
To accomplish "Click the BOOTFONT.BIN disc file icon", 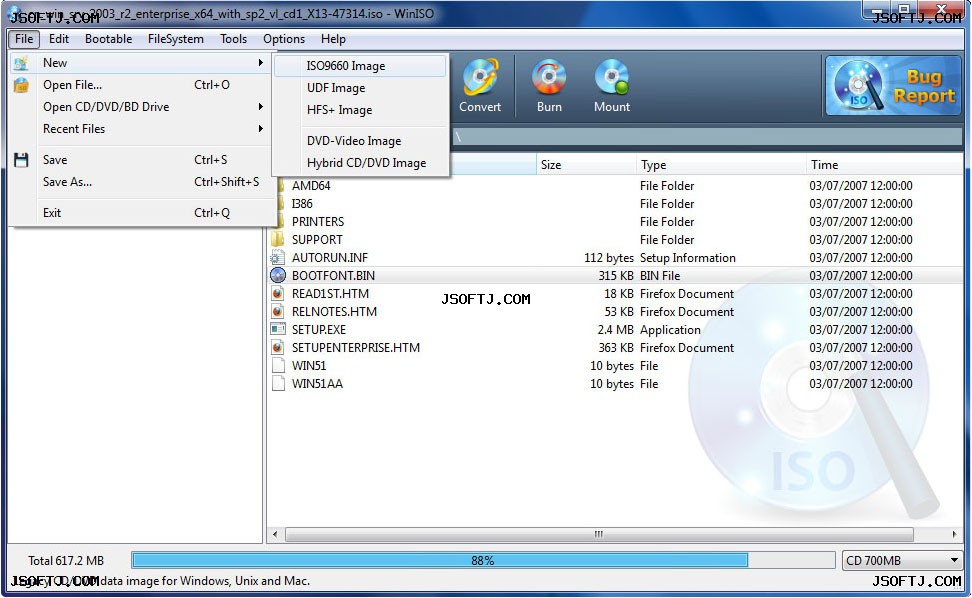I will 278,276.
